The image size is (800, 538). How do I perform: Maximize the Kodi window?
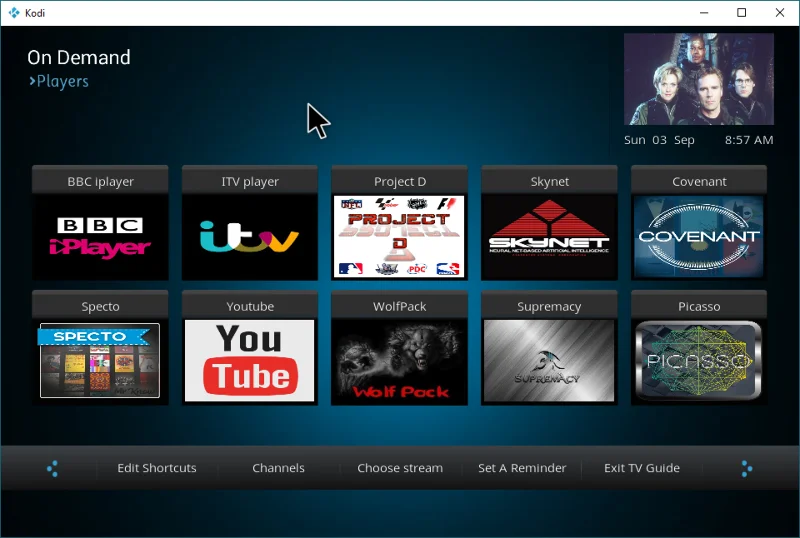[742, 13]
